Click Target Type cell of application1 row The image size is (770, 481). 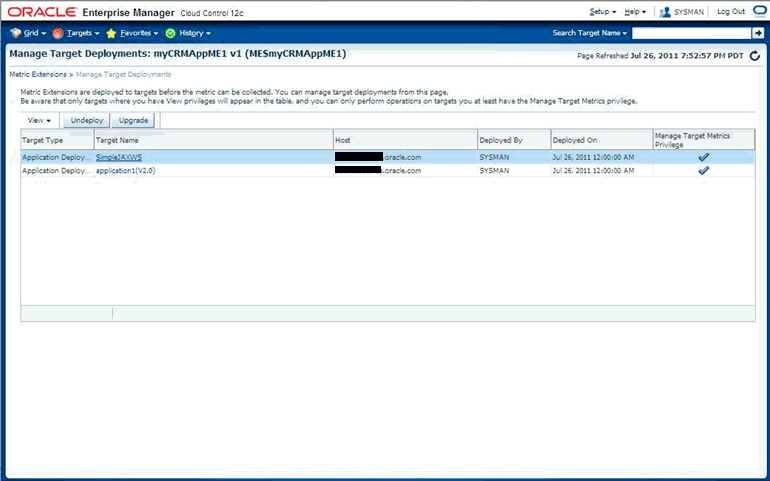pos(56,170)
